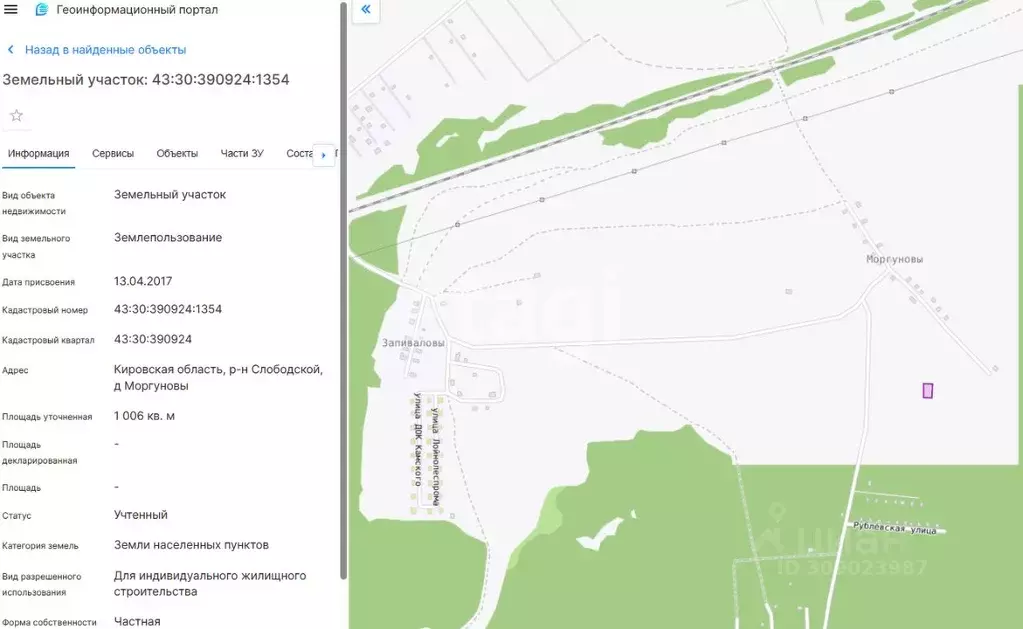Open the partially hidden Соста tab
Screen dimensions: 1023x629
(x=298, y=154)
